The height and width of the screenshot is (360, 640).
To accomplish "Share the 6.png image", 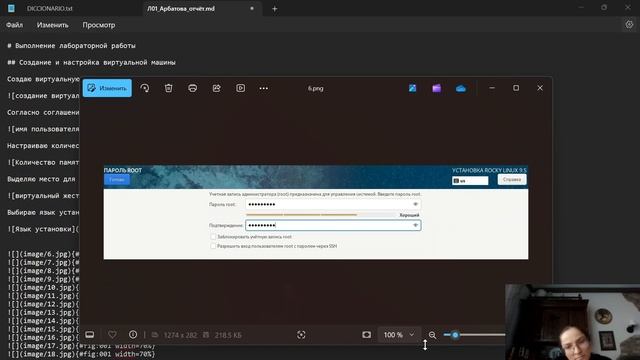I will click(x=217, y=88).
